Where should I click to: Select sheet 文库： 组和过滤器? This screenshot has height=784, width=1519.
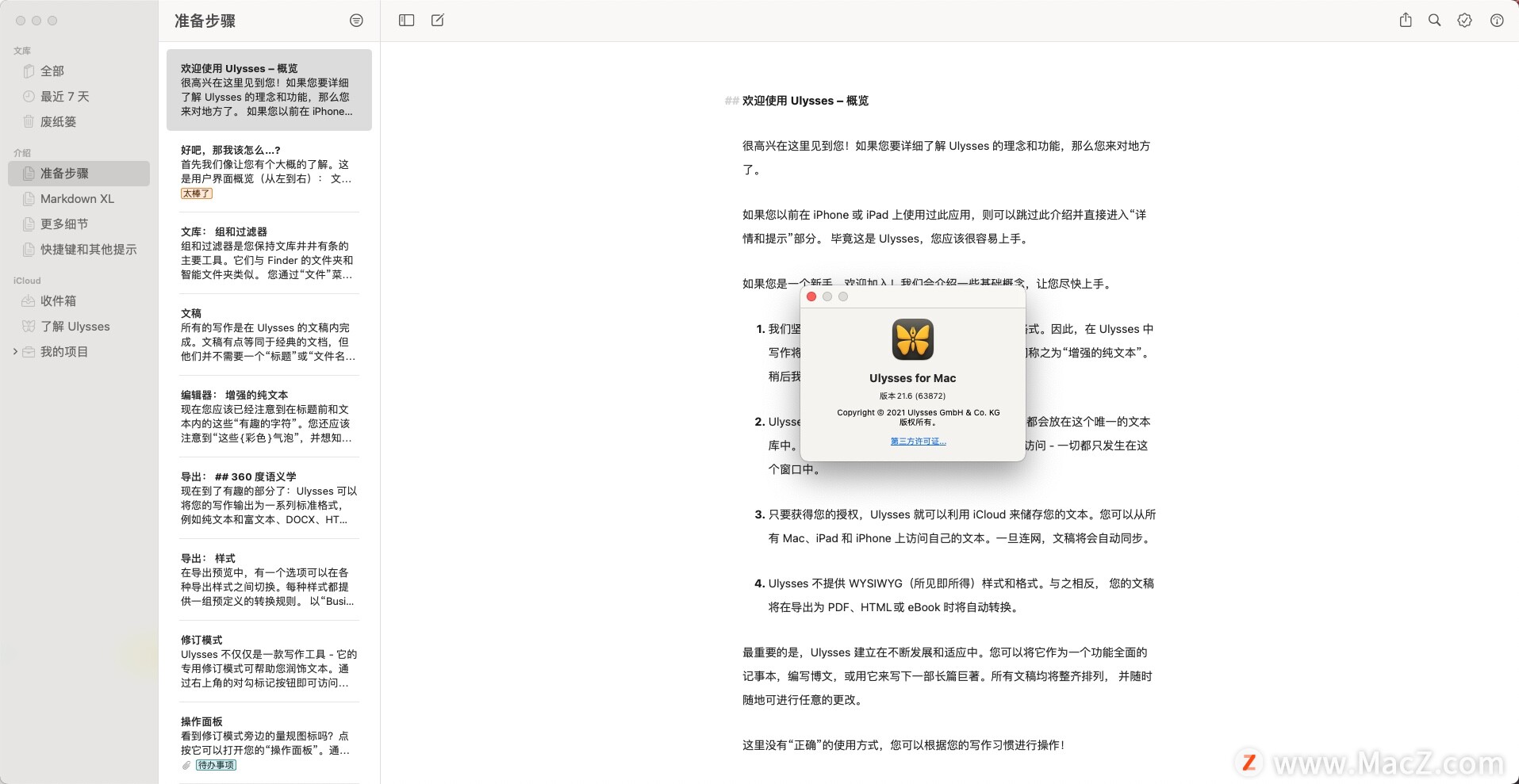(269, 254)
